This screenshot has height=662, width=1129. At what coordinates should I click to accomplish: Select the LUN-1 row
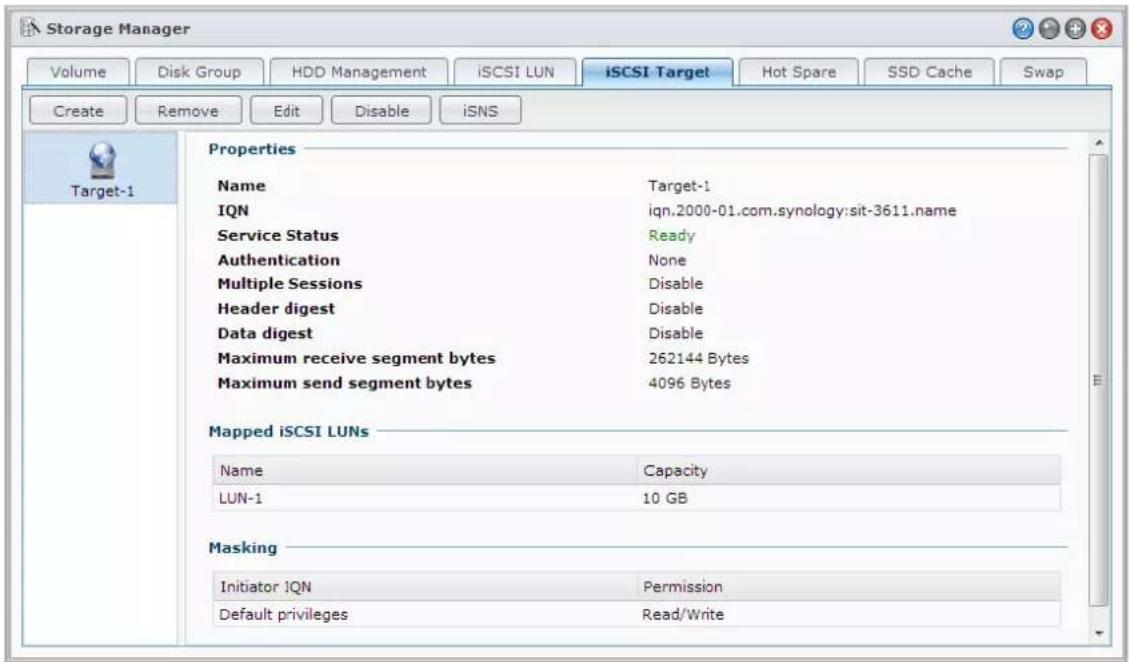click(x=637, y=498)
